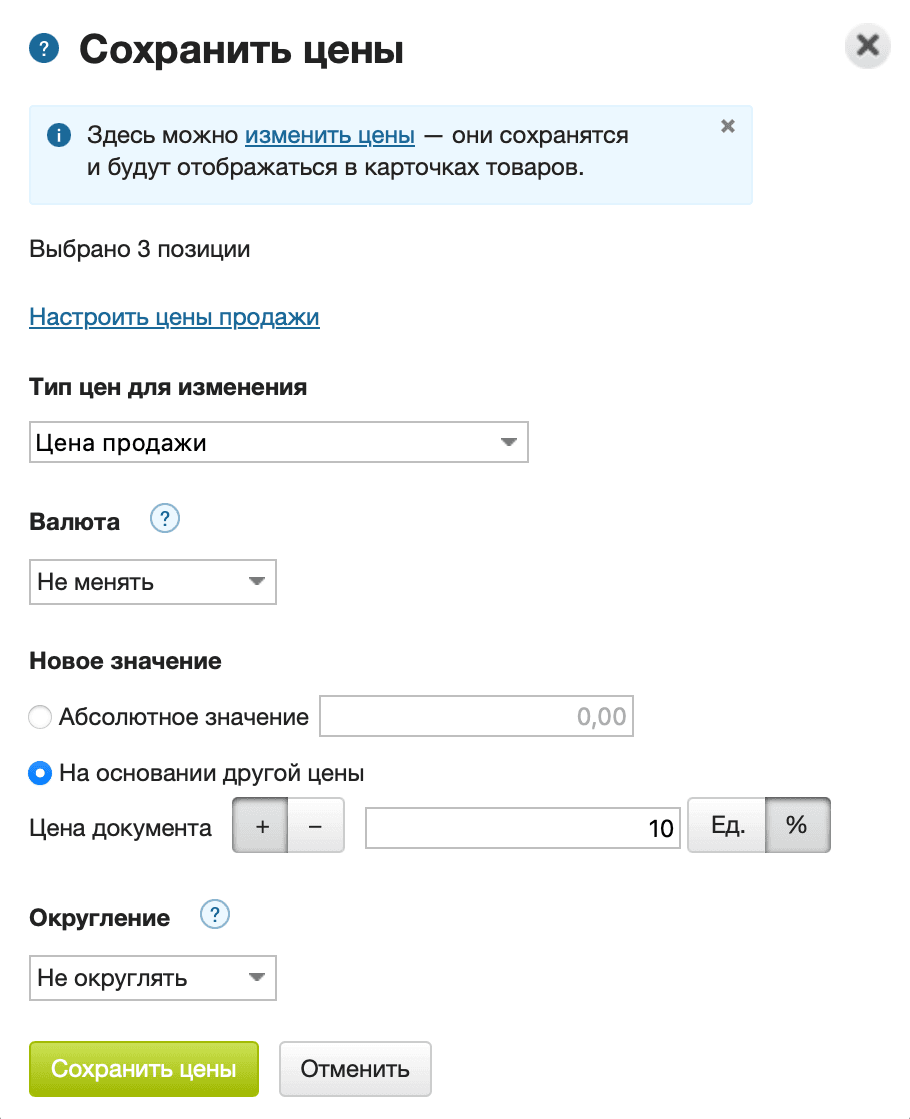
Task: Click the input field containing 10
Action: (x=522, y=827)
